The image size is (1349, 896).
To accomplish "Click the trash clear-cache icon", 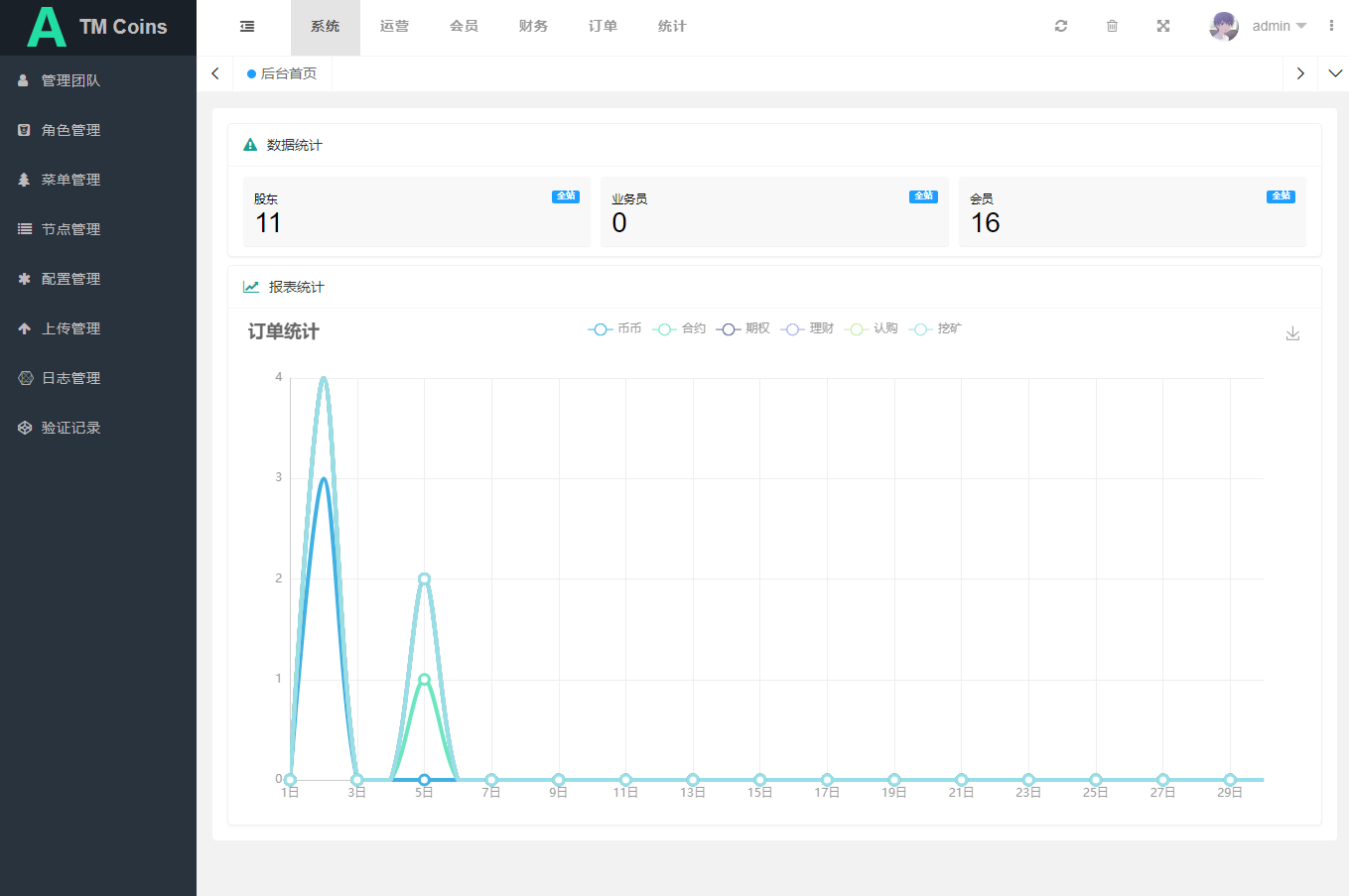I will (1112, 27).
